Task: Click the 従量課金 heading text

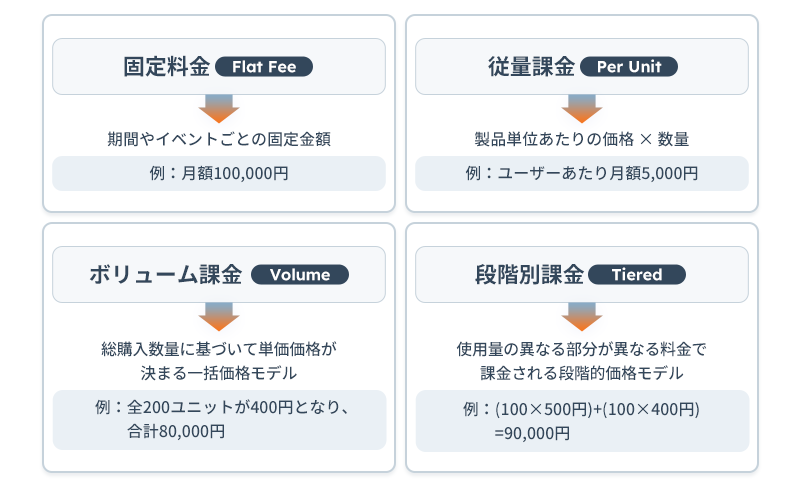Action: point(533,67)
